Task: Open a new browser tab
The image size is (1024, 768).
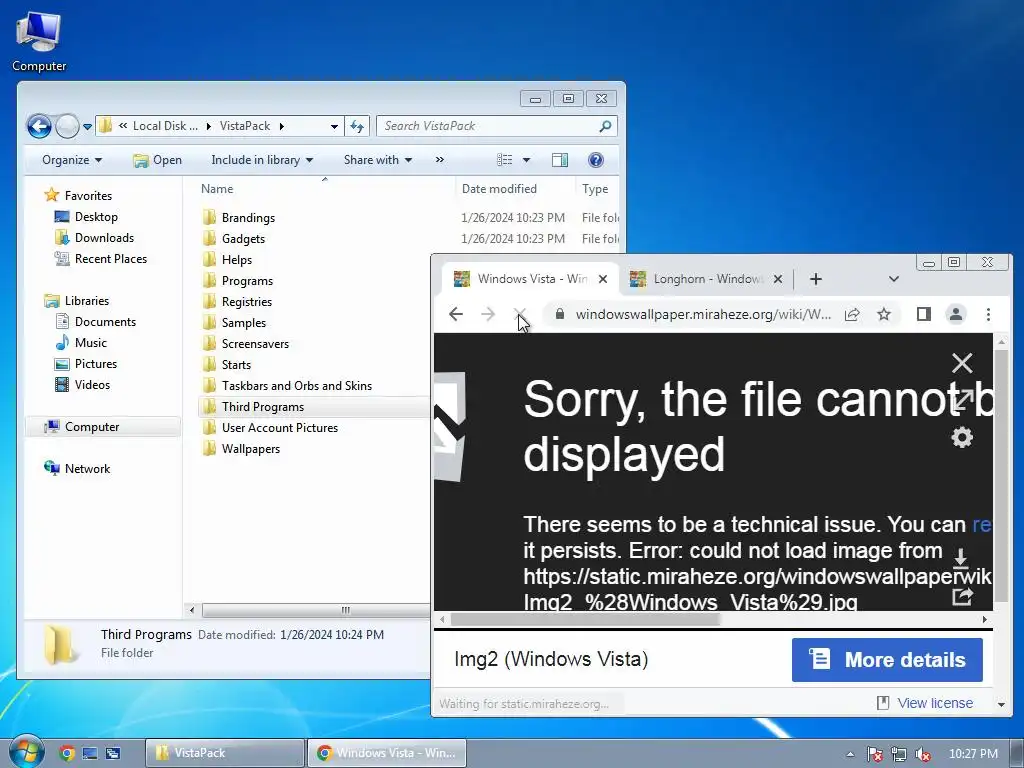Action: click(816, 279)
